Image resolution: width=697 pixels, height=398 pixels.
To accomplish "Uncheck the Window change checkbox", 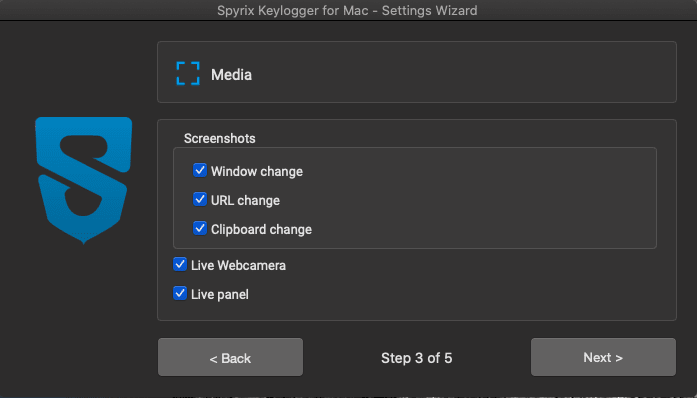I will (x=200, y=170).
